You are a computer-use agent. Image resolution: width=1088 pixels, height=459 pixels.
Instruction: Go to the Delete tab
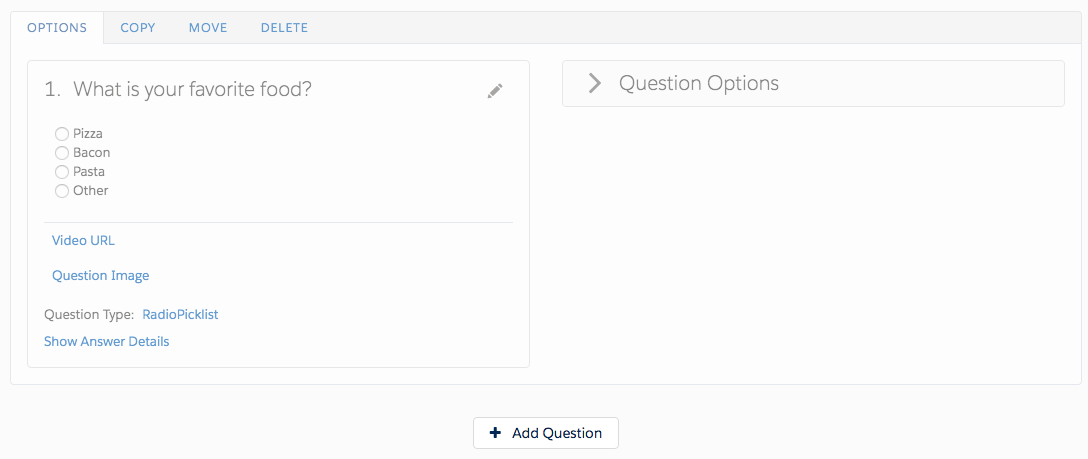click(284, 28)
